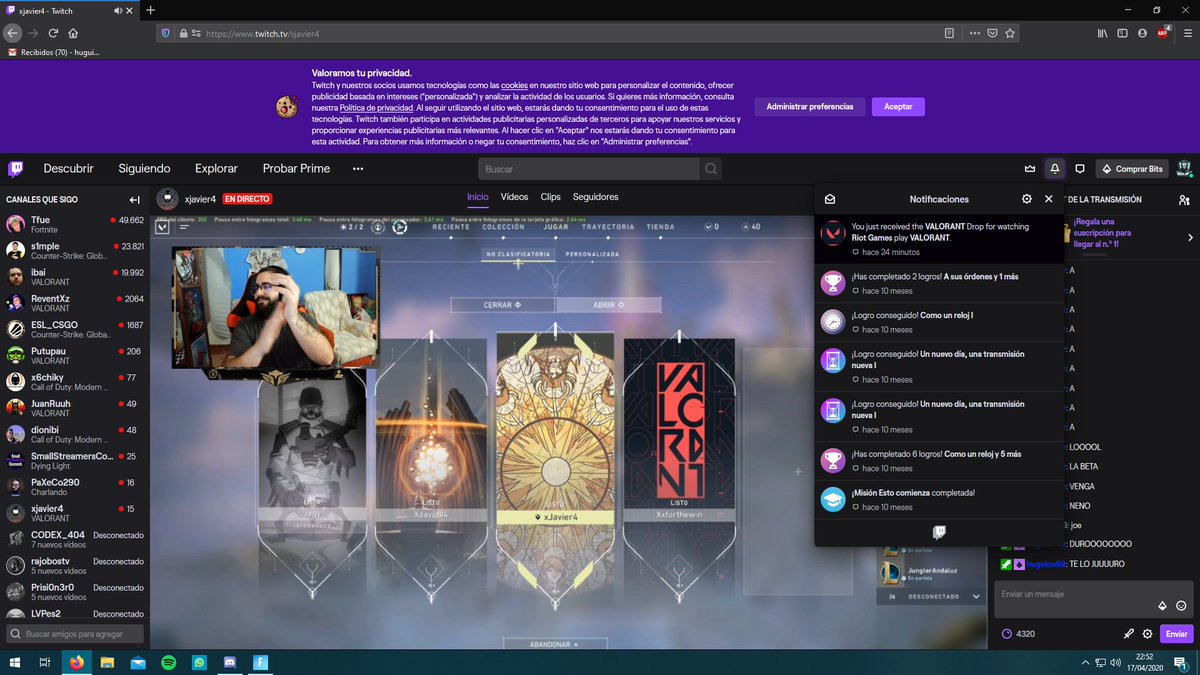The image size is (1200, 675).
Task: Open Spotify from the taskbar
Action: tap(168, 662)
